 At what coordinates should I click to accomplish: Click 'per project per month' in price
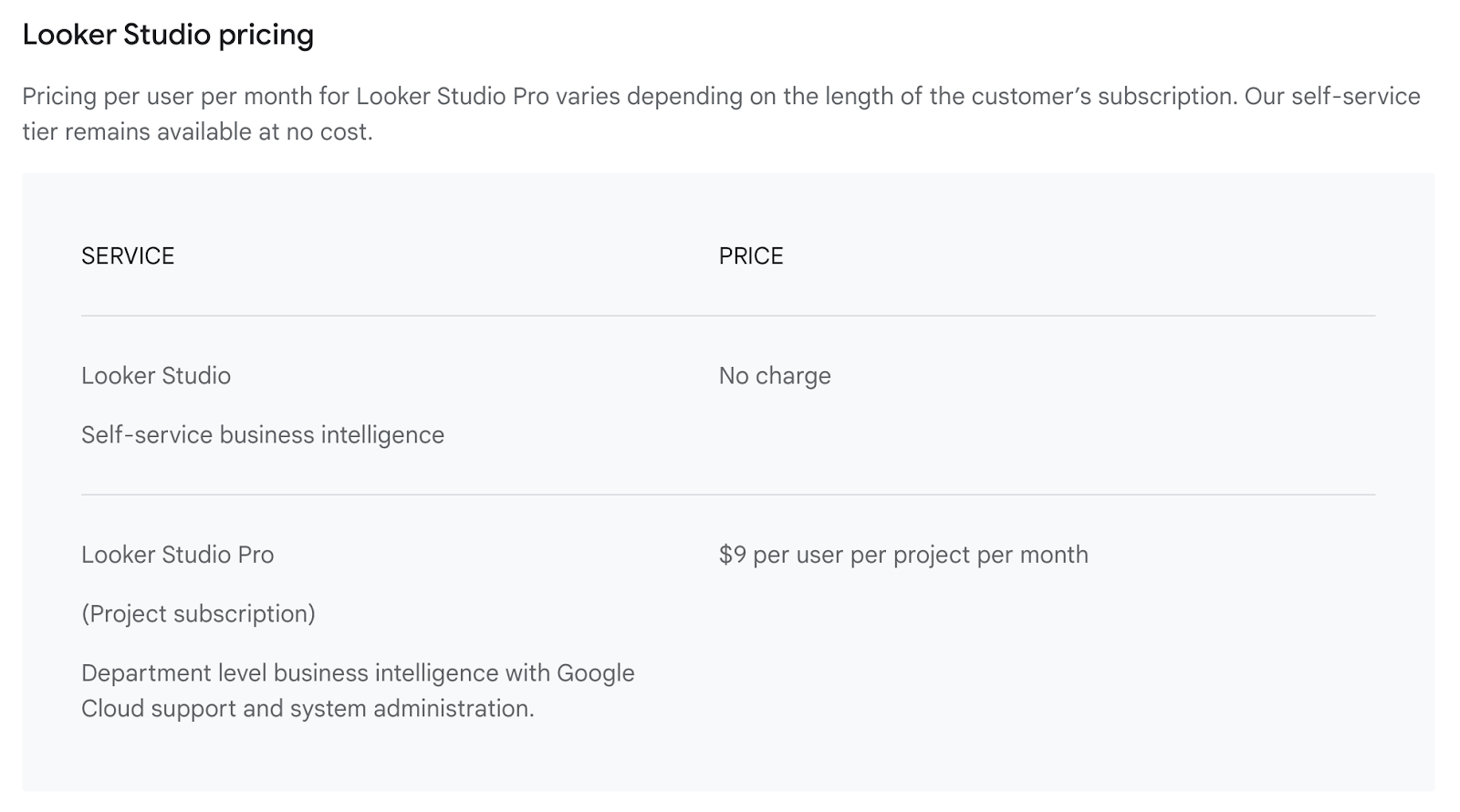pos(969,555)
